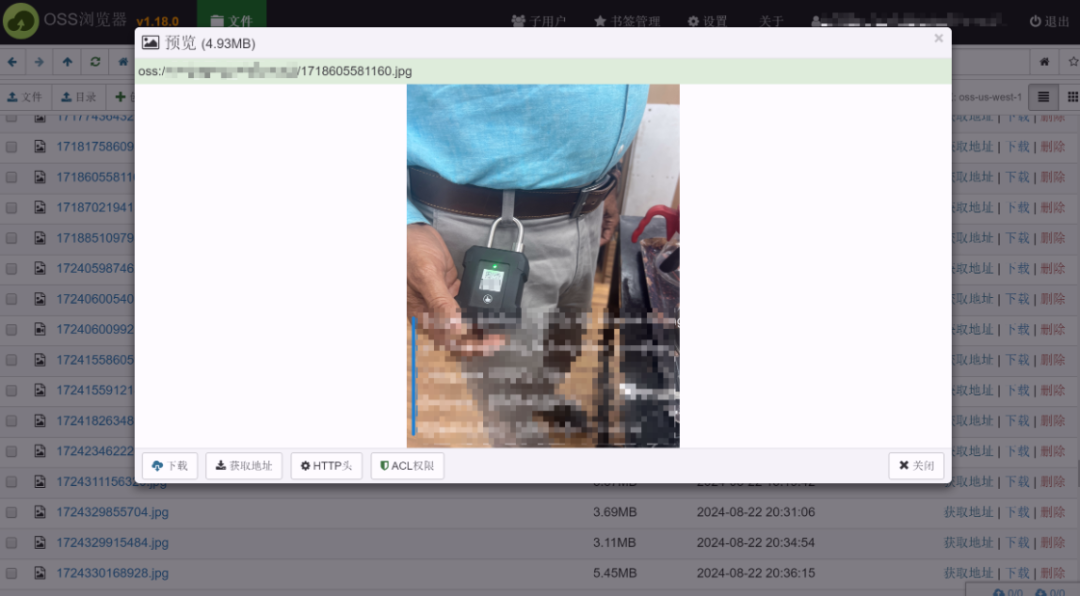Screen dimensions: 1080x596
Task: Open the 关于 about menu
Action: pyautogui.click(x=771, y=21)
